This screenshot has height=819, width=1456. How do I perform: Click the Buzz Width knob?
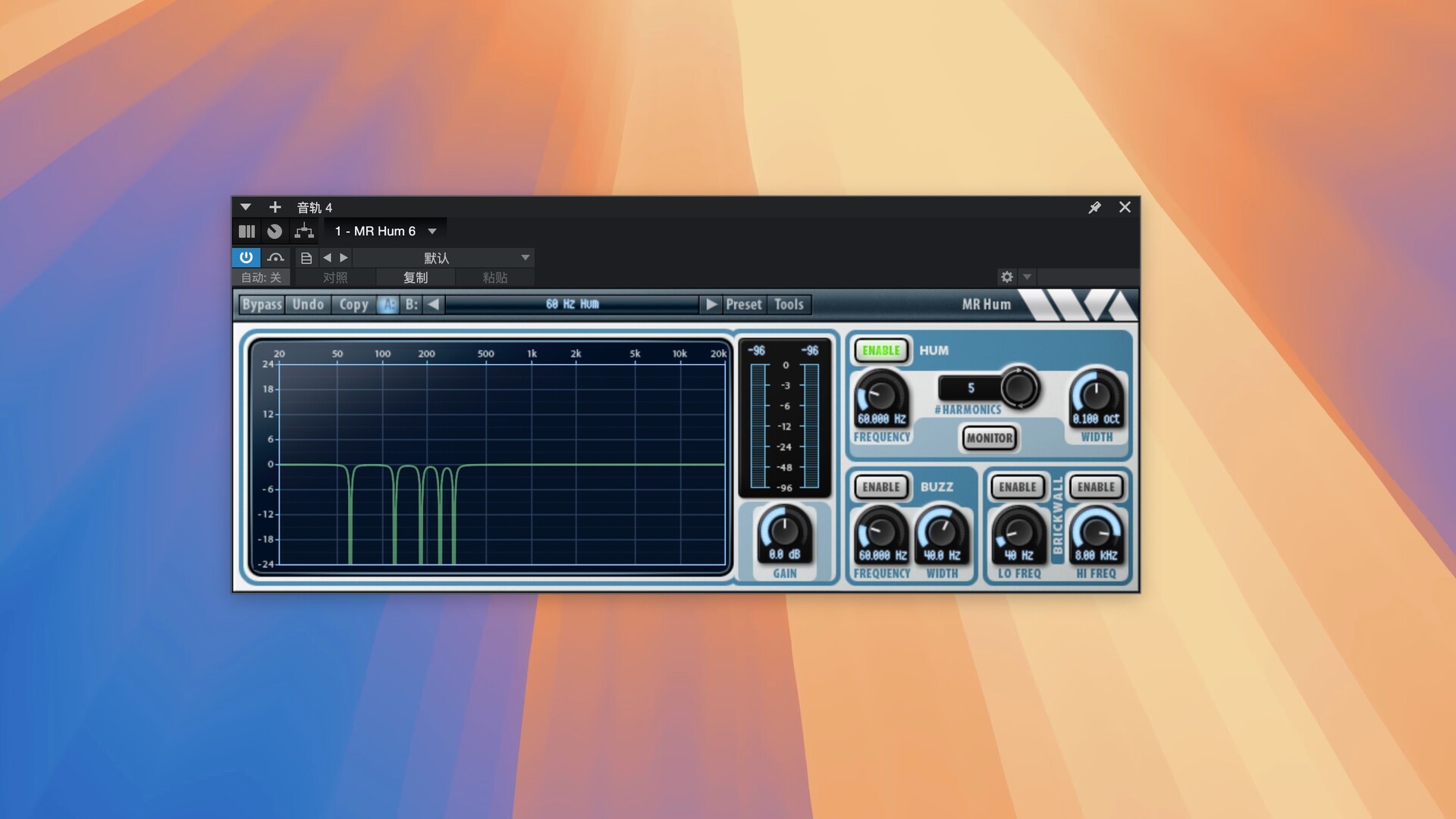click(x=942, y=532)
